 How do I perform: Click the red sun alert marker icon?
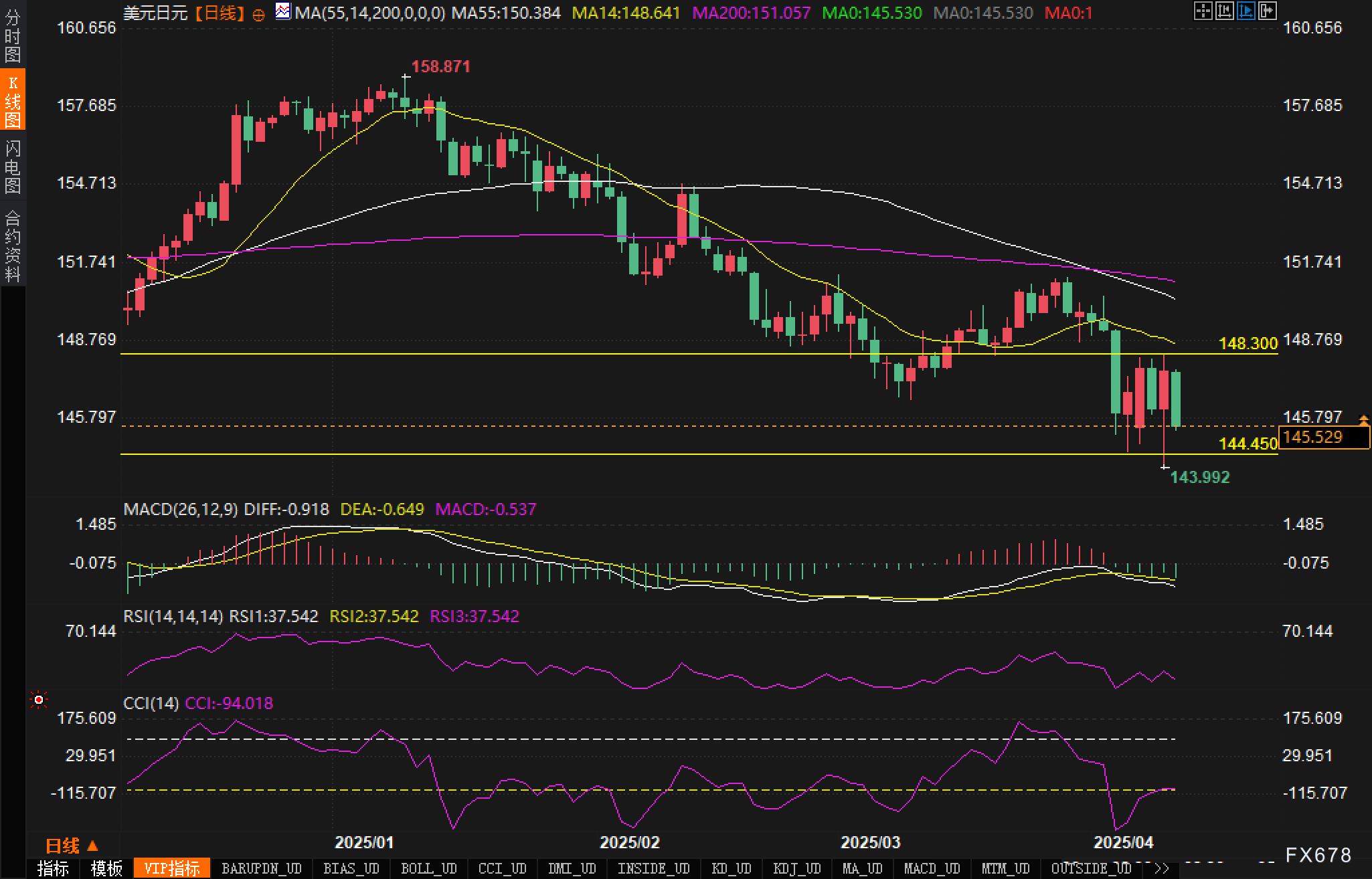click(x=39, y=700)
